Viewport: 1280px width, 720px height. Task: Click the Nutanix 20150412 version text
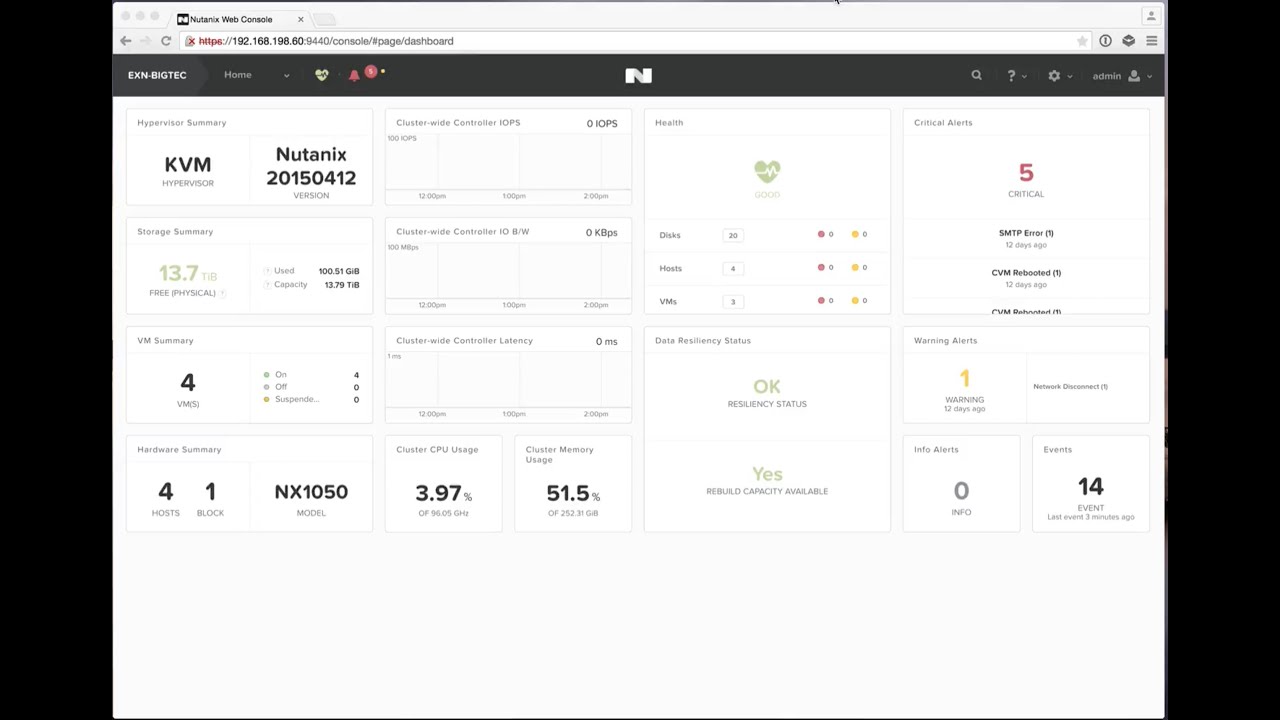pyautogui.click(x=311, y=166)
